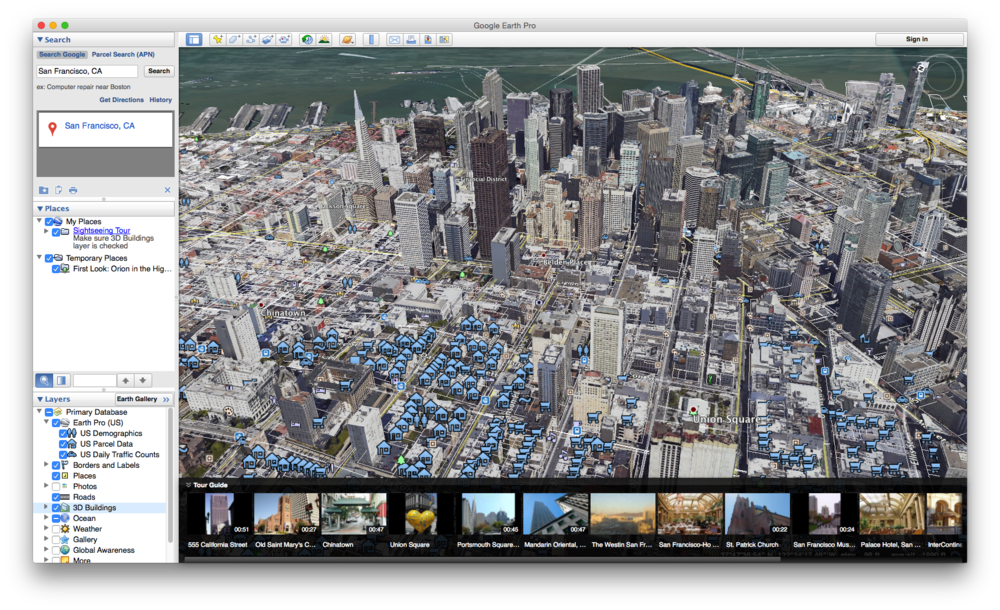Open the Ruler measurement tool

point(371,40)
